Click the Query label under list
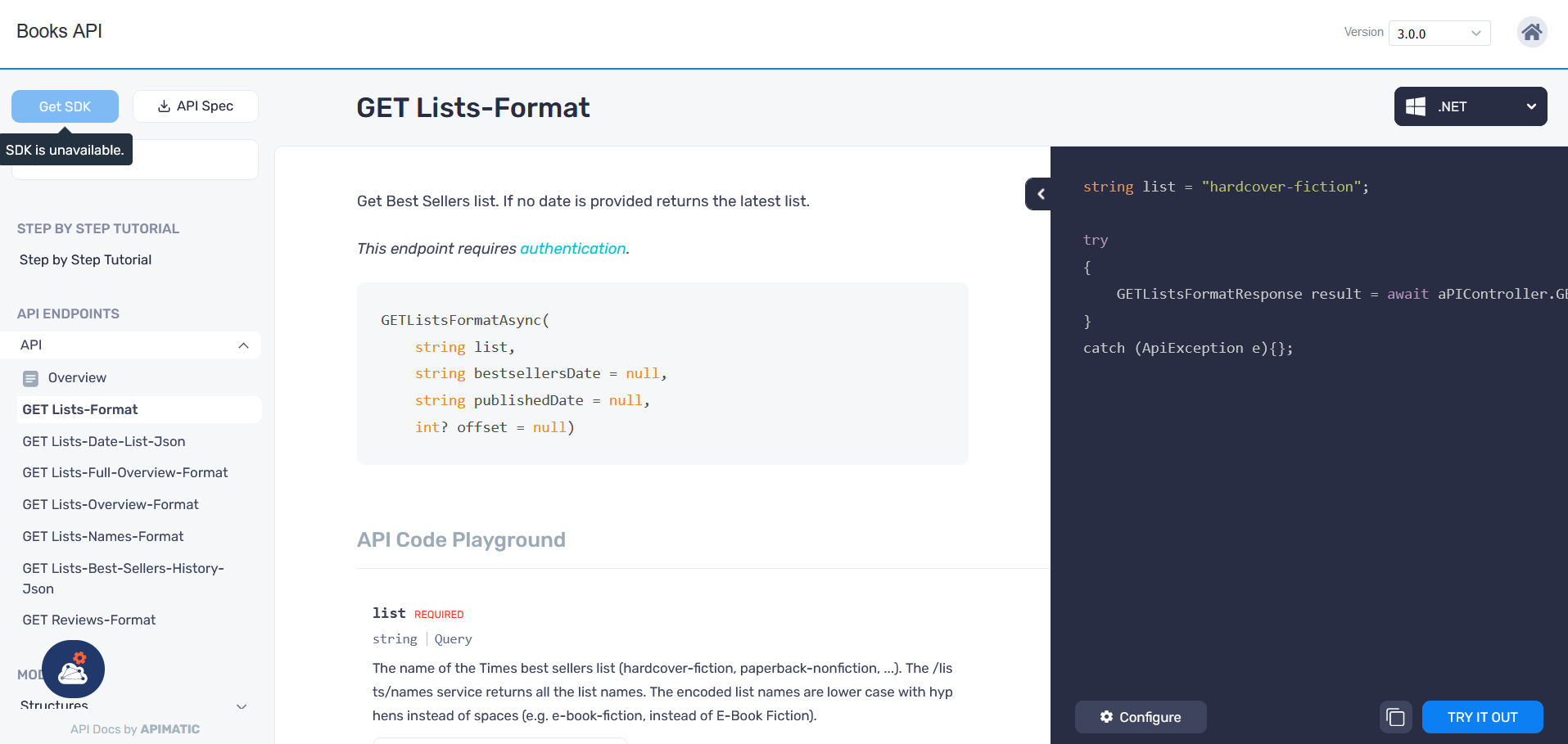1568x744 pixels. tap(453, 639)
